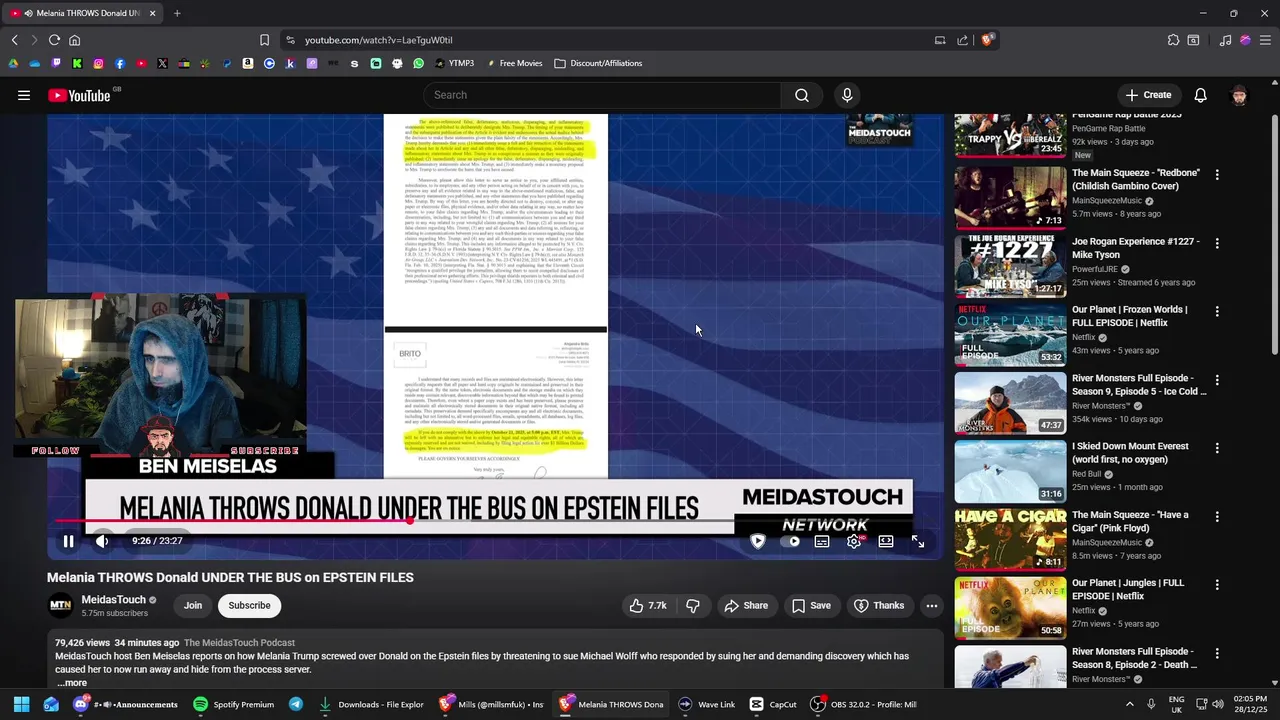Focus the YouTube search field
Image resolution: width=1280 pixels, height=720 pixels.
pos(603,95)
